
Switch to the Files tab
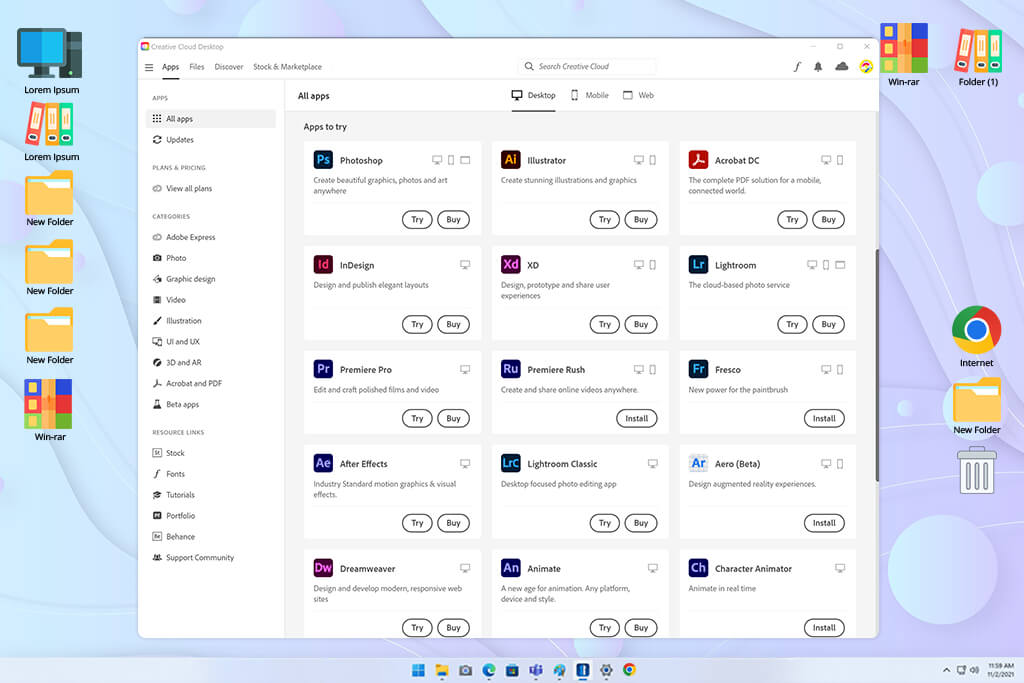[x=197, y=67]
